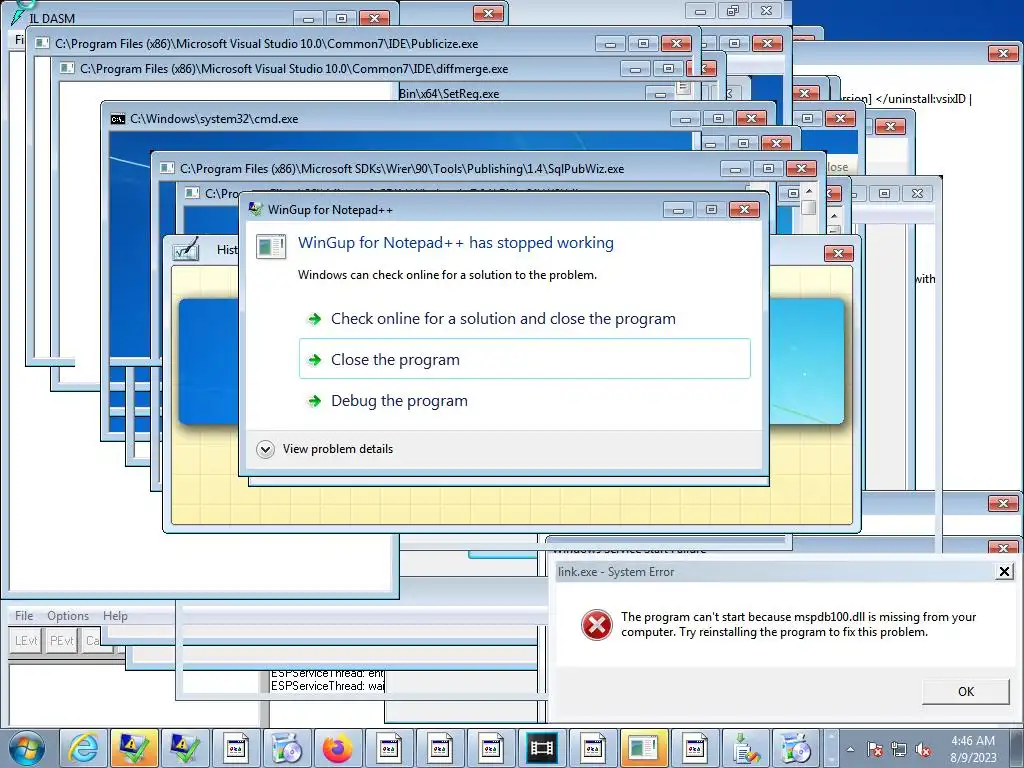Click green arrow beside Check online option
Screen dimensions: 1024x768
pos(315,319)
